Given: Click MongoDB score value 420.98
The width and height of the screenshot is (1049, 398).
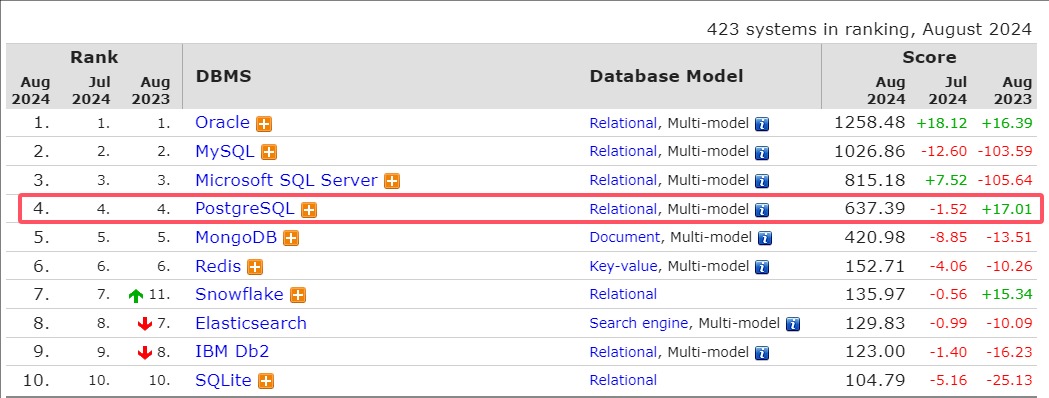Looking at the screenshot, I should point(876,237).
